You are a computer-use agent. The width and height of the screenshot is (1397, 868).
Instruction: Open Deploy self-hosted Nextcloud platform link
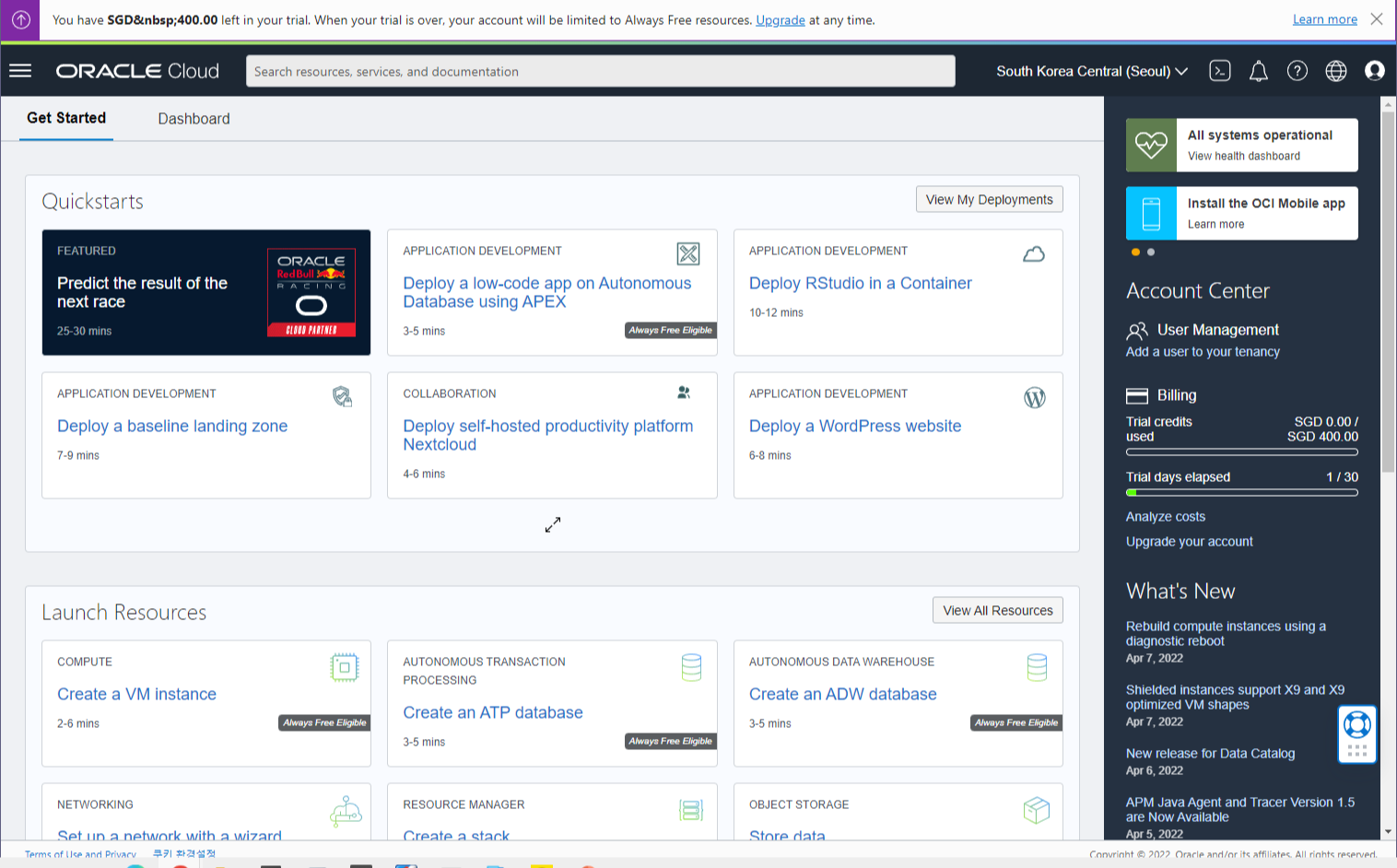point(548,435)
